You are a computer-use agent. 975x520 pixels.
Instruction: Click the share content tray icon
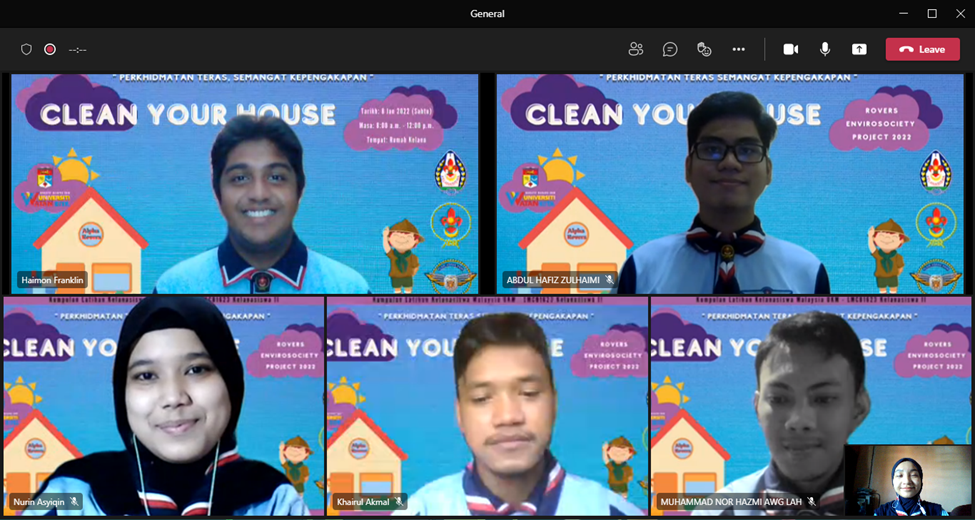tap(859, 49)
